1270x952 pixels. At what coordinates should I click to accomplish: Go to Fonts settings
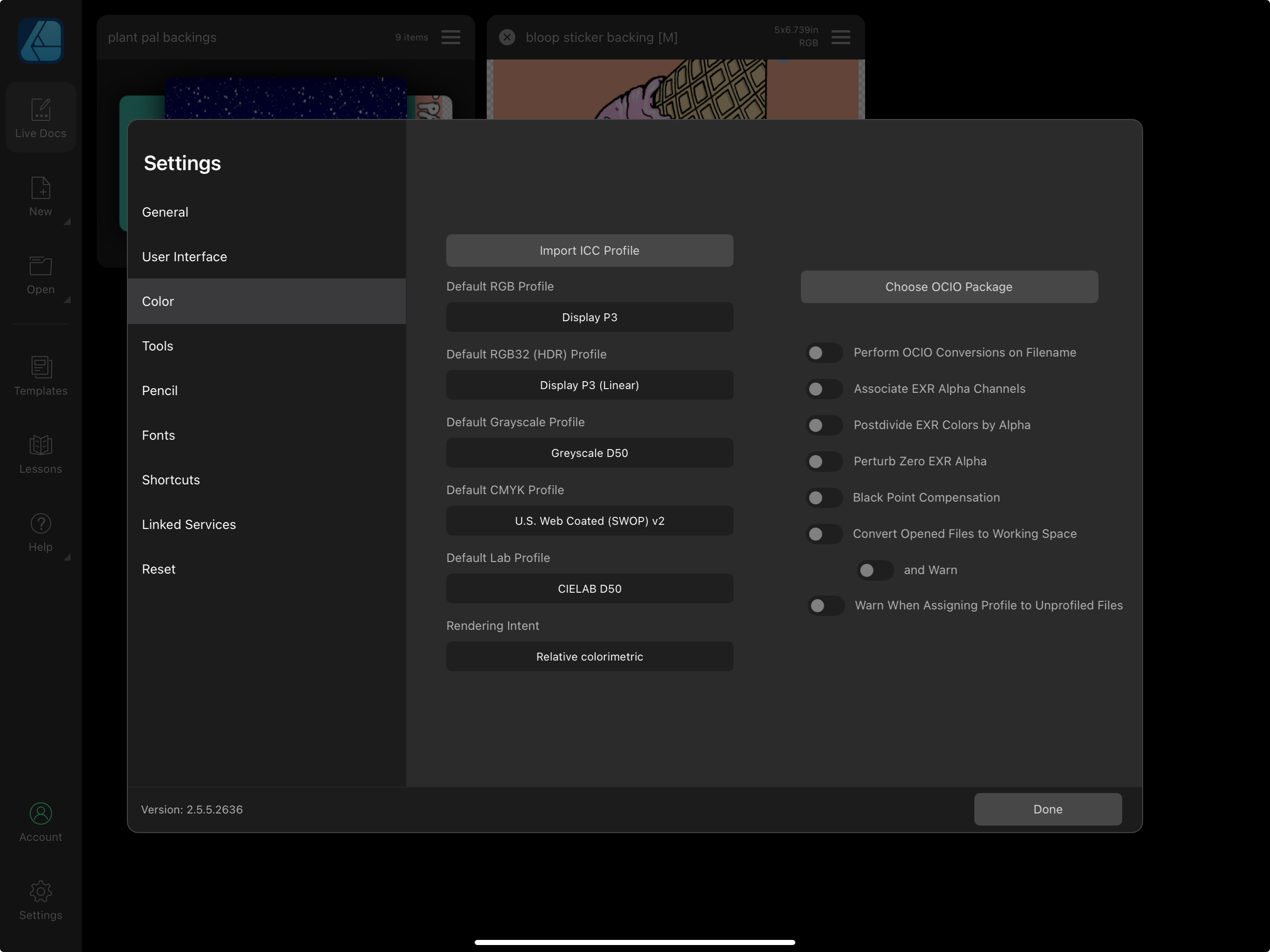266,435
